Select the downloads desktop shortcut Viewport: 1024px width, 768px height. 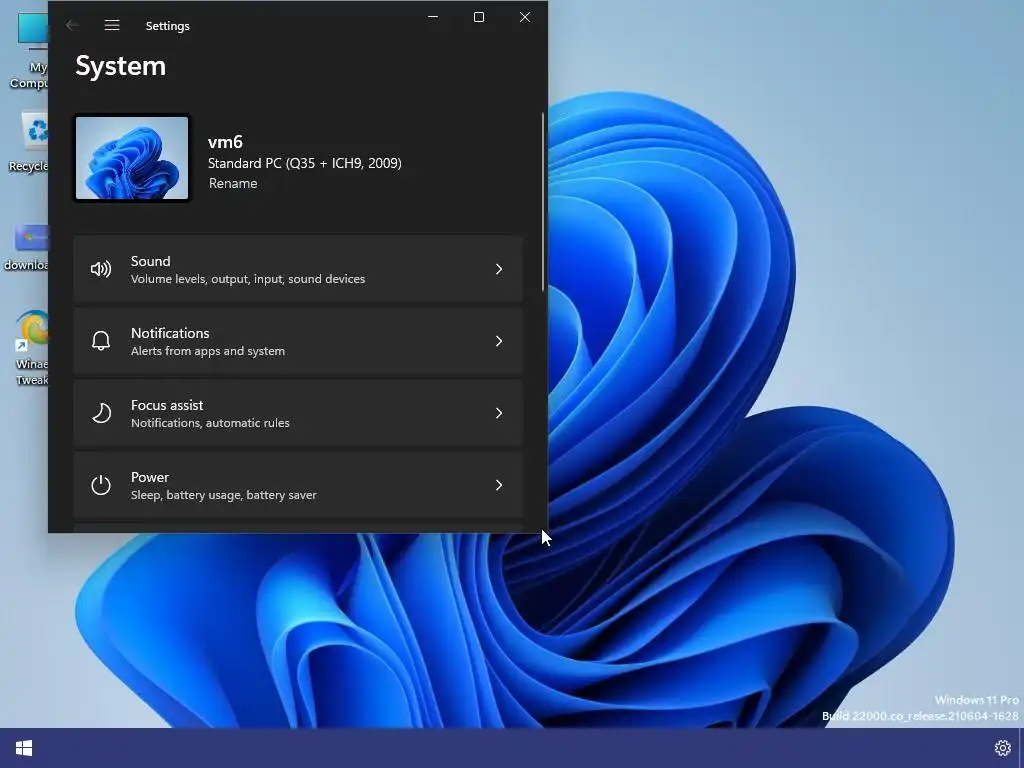[27, 248]
